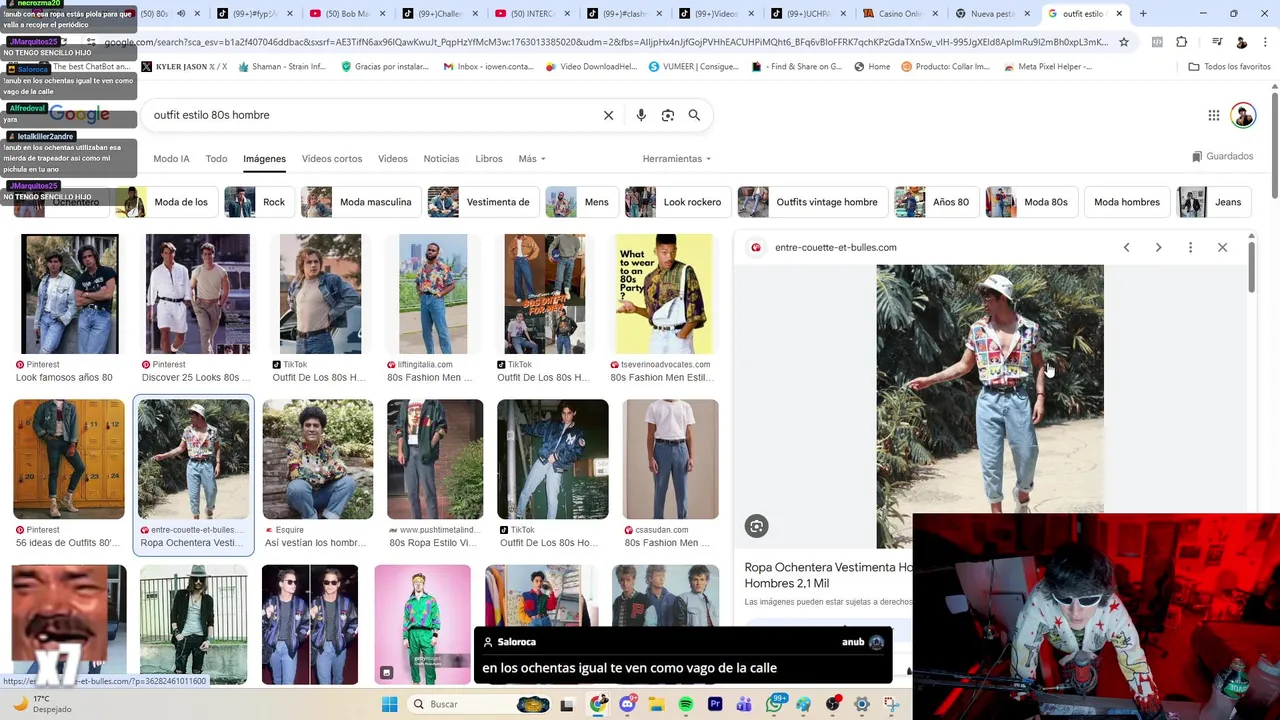Show previous image in the preview panel
This screenshot has width=1280, height=720.
click(1126, 247)
